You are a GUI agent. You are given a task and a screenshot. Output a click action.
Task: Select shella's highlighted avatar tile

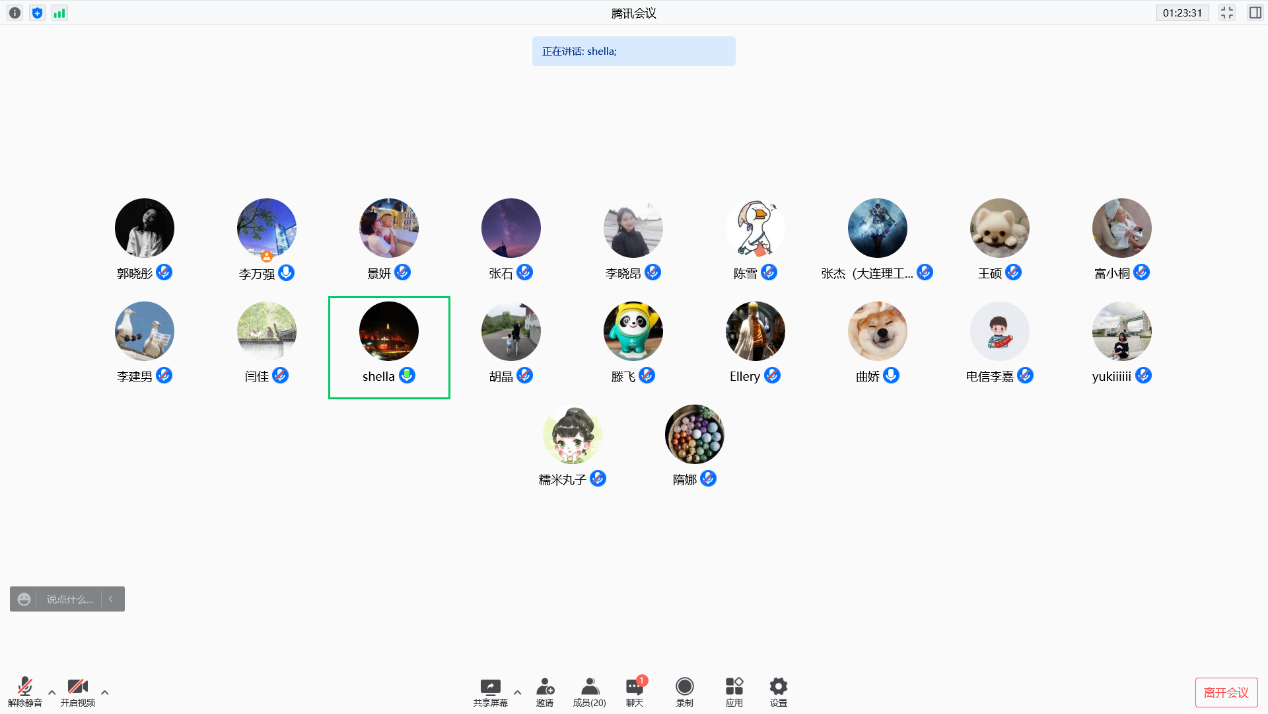tap(389, 347)
